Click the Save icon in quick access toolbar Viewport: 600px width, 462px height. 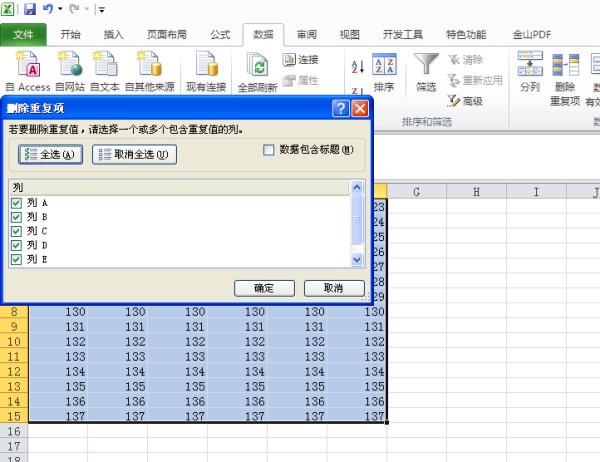click(x=30, y=9)
